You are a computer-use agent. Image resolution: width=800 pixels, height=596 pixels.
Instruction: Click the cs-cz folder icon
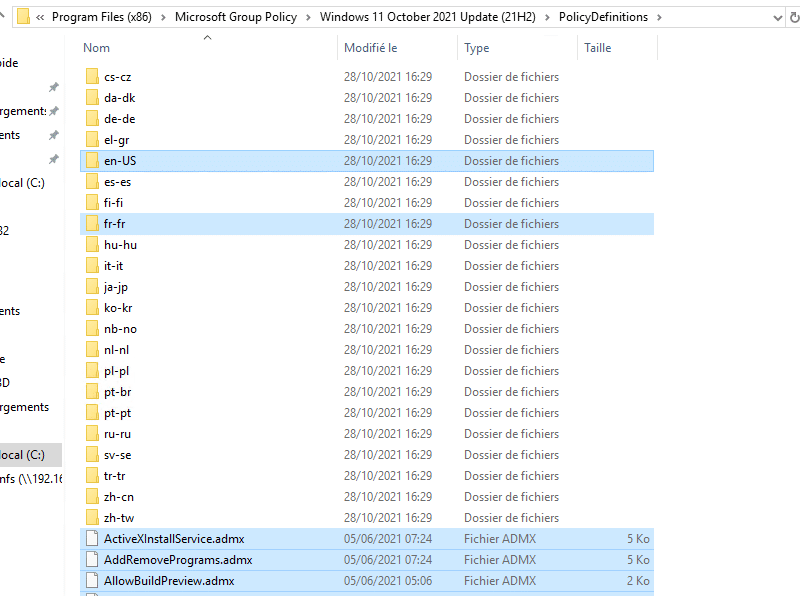point(92,77)
